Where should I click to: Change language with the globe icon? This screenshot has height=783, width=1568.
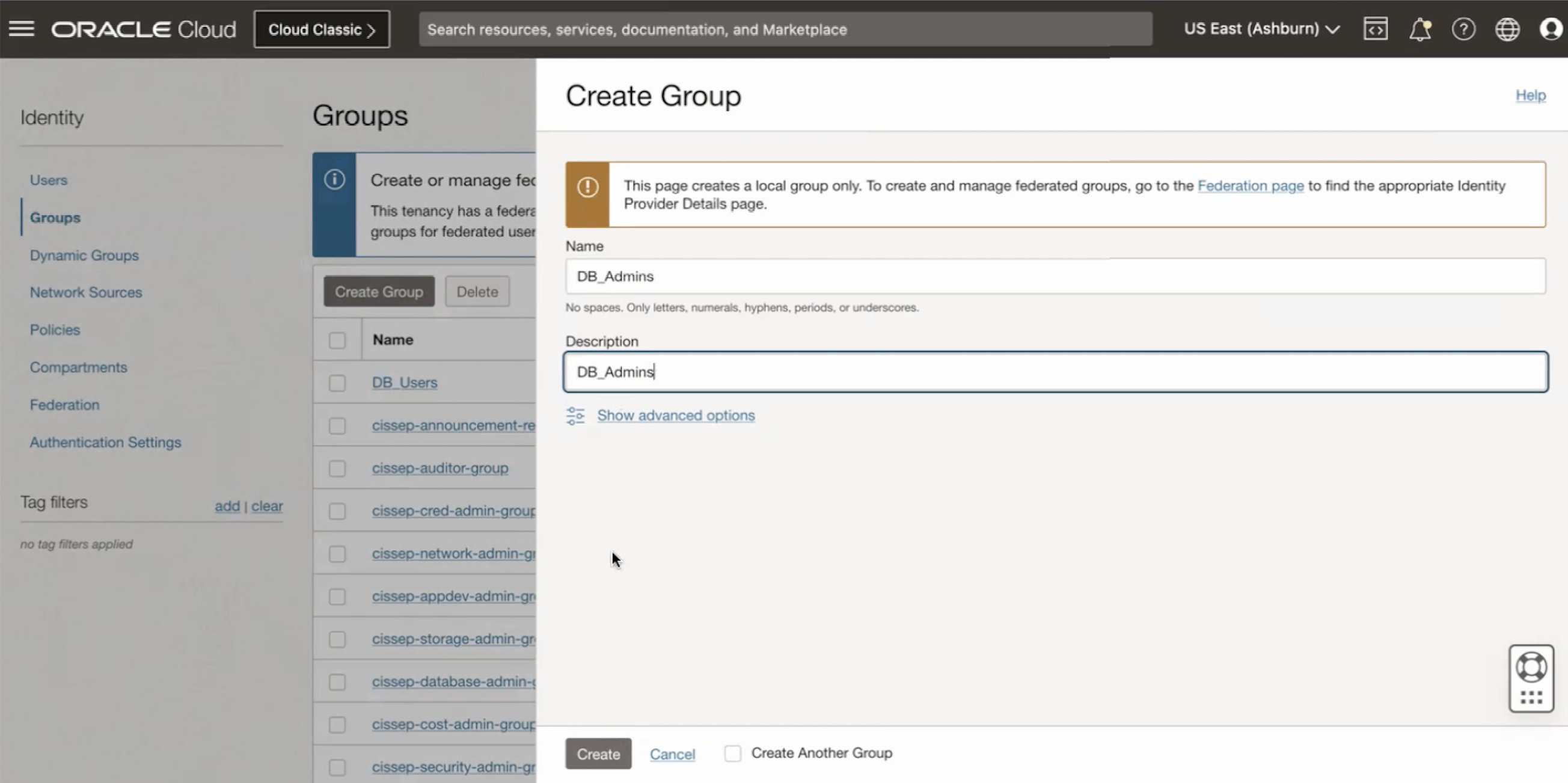[x=1508, y=29]
